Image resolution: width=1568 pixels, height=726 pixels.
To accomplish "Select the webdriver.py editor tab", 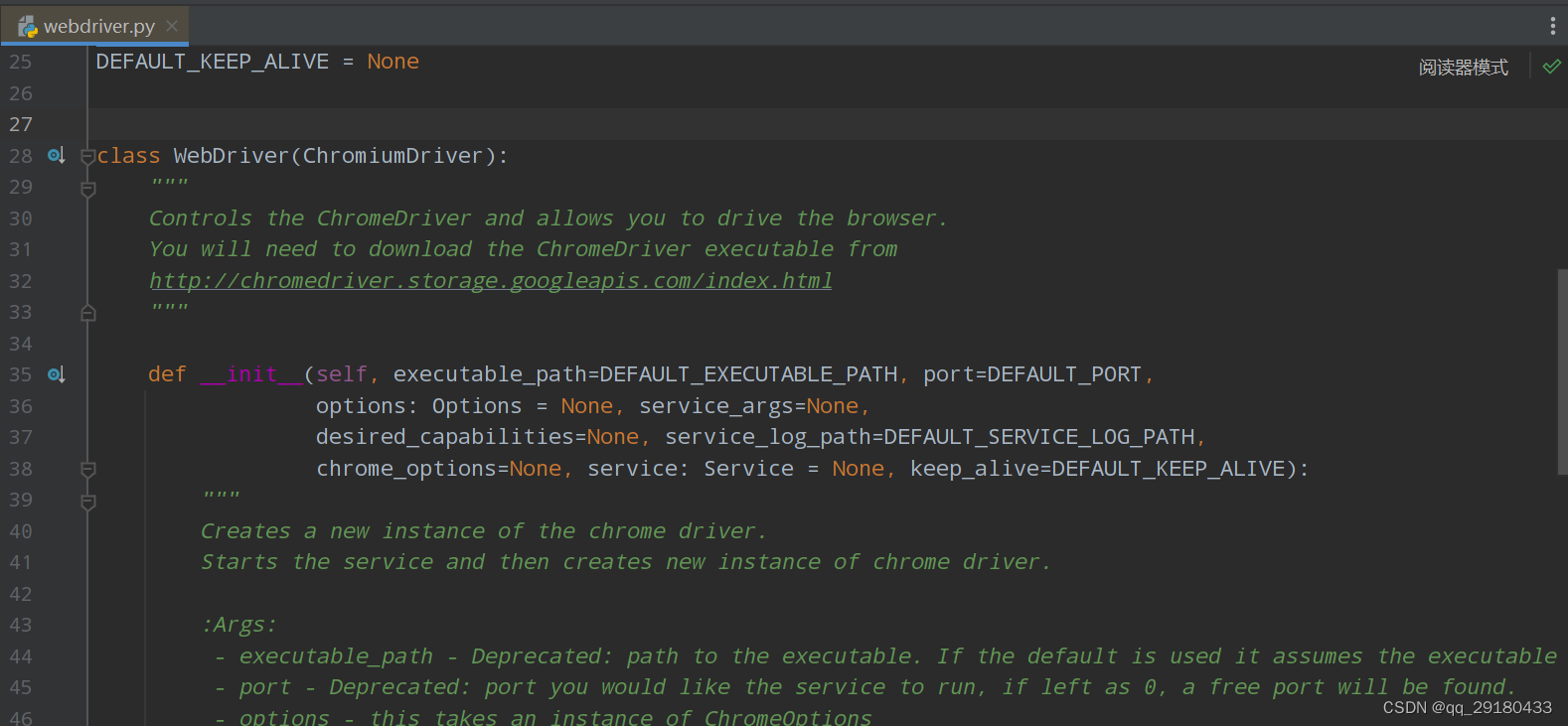I will [x=96, y=26].
